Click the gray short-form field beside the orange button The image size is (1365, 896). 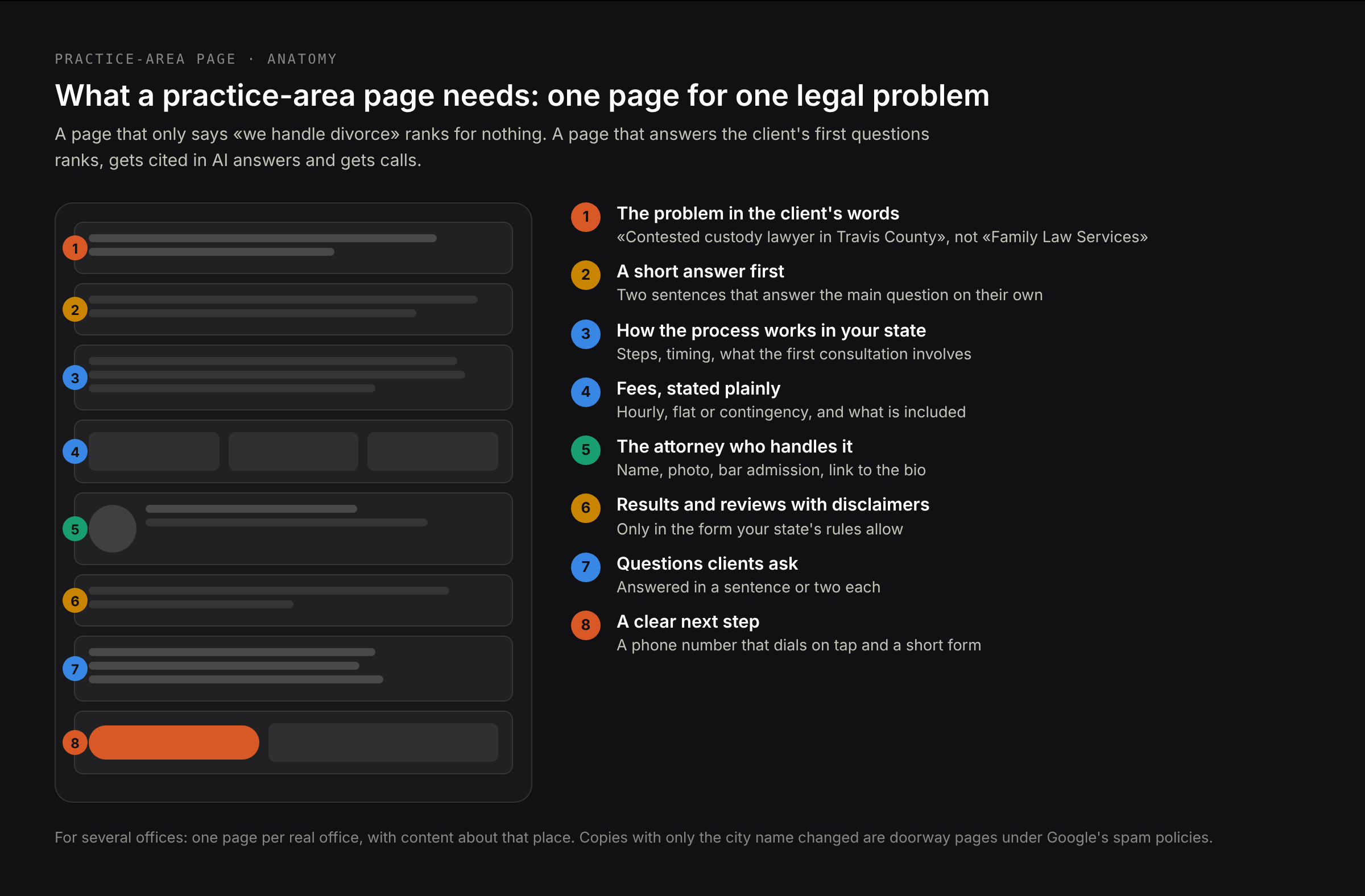pyautogui.click(x=383, y=743)
